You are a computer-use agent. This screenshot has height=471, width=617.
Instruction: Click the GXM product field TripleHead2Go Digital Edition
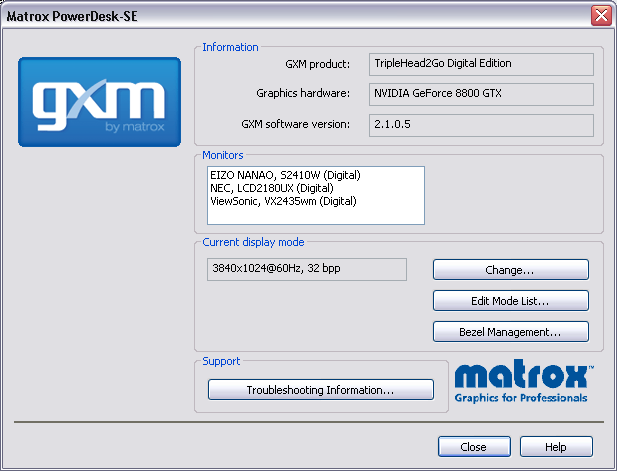point(481,64)
